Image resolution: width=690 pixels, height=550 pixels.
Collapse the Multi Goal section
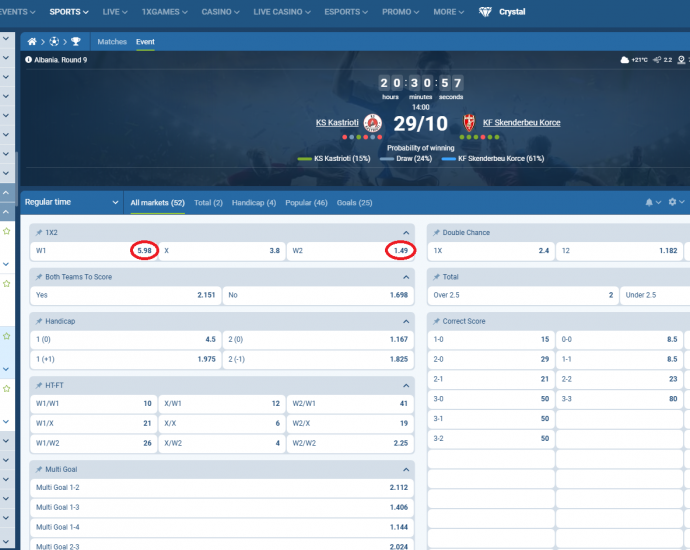tap(406, 470)
